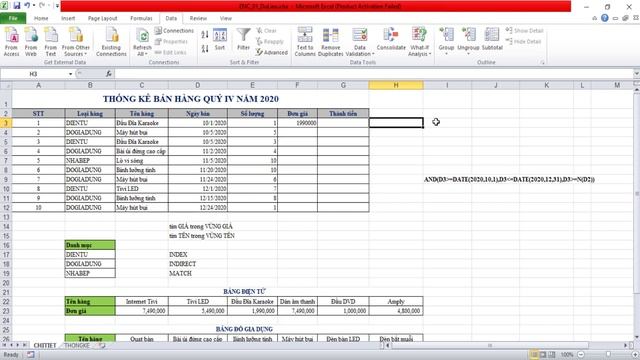Switch to the Insert ribbon tab
This screenshot has height=360, width=640.
pyautogui.click(x=68, y=18)
